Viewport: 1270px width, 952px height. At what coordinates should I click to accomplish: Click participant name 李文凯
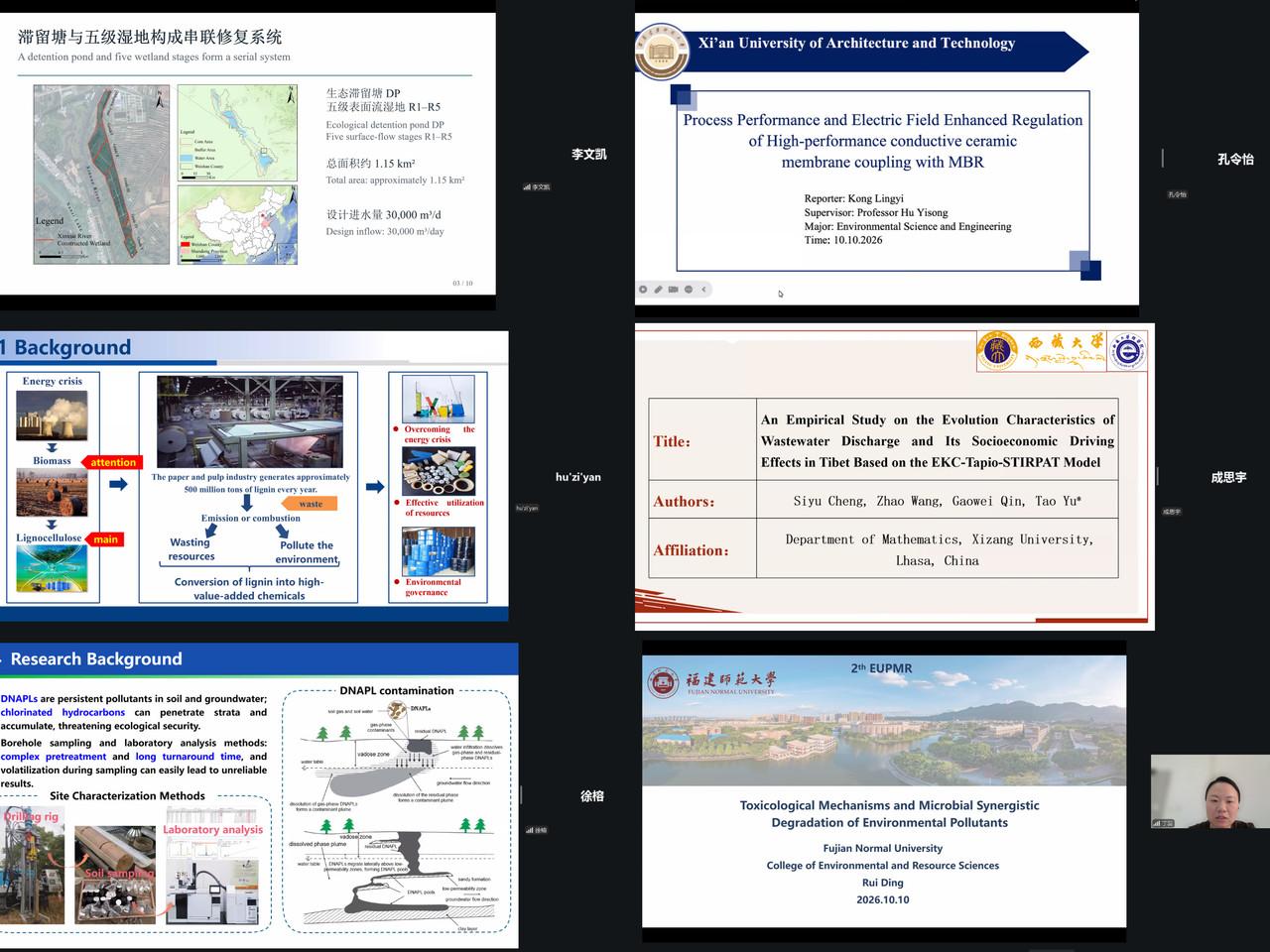pyautogui.click(x=589, y=154)
